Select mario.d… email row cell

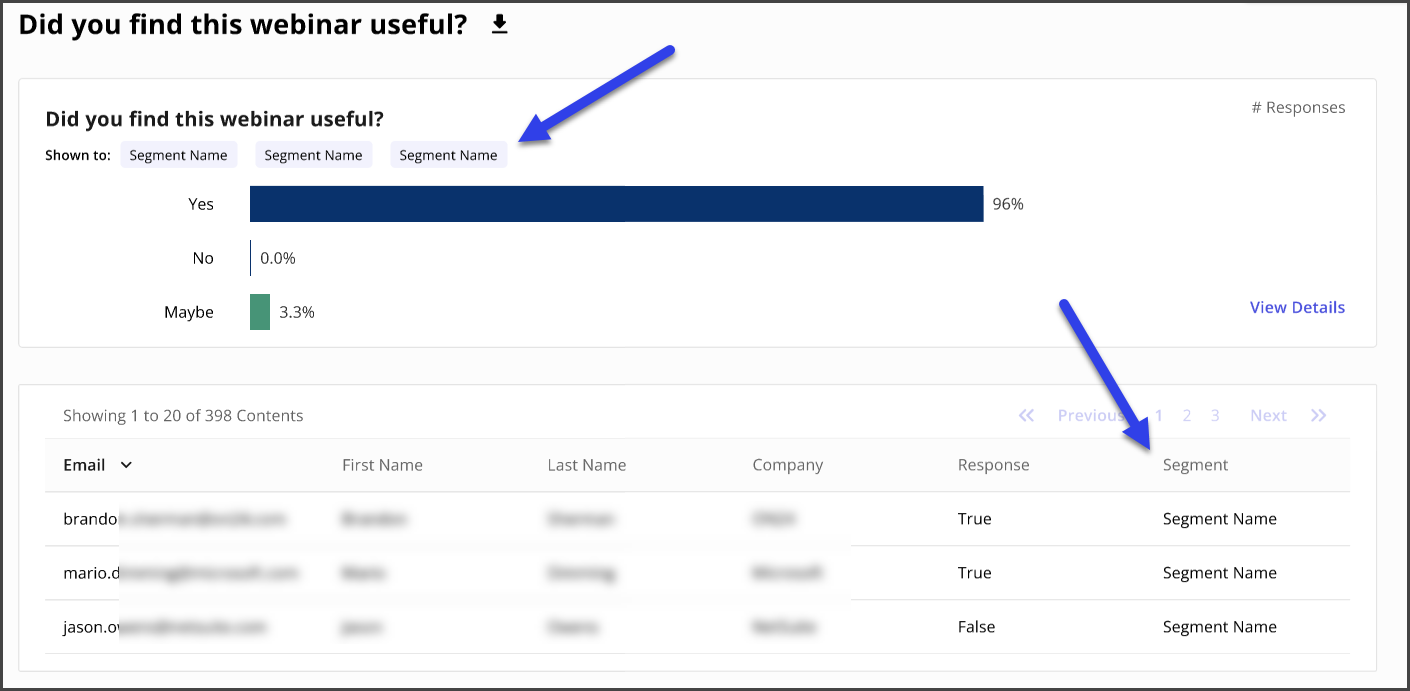point(181,573)
